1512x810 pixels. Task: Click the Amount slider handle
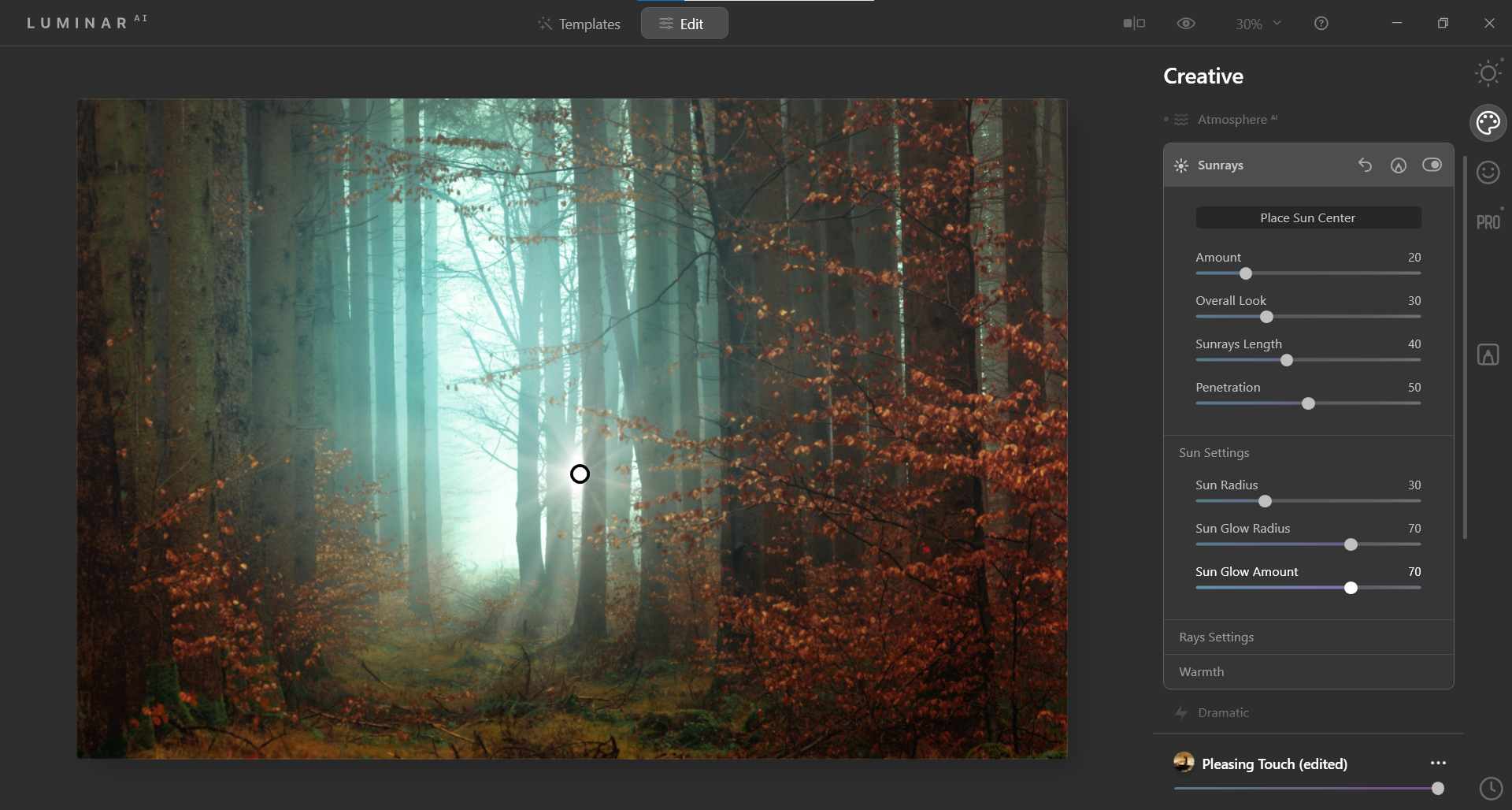[x=1246, y=273]
